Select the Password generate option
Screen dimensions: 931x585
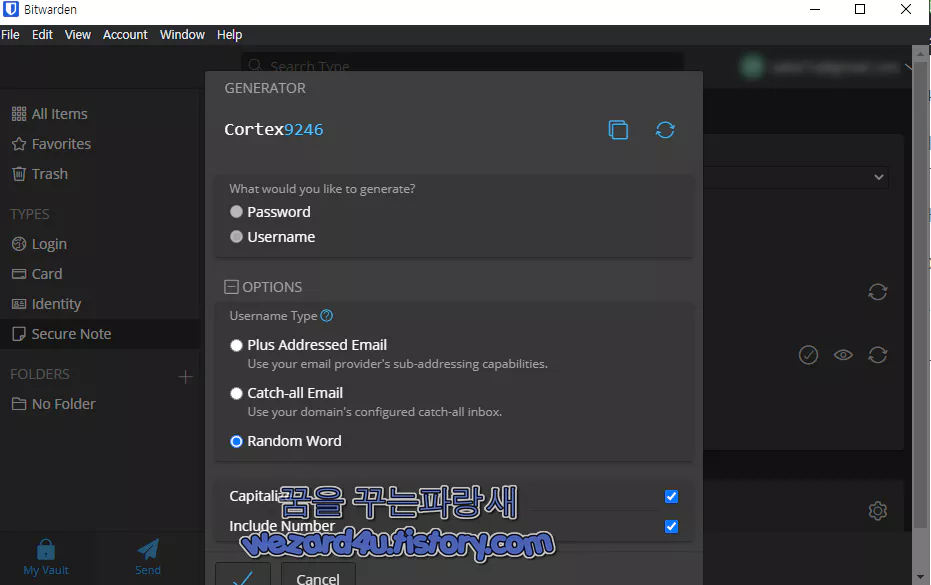236,211
